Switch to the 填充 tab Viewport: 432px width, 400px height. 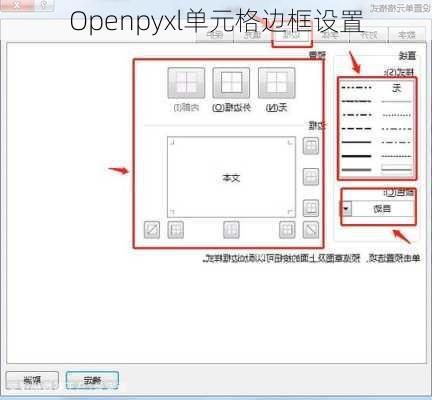click(x=253, y=35)
